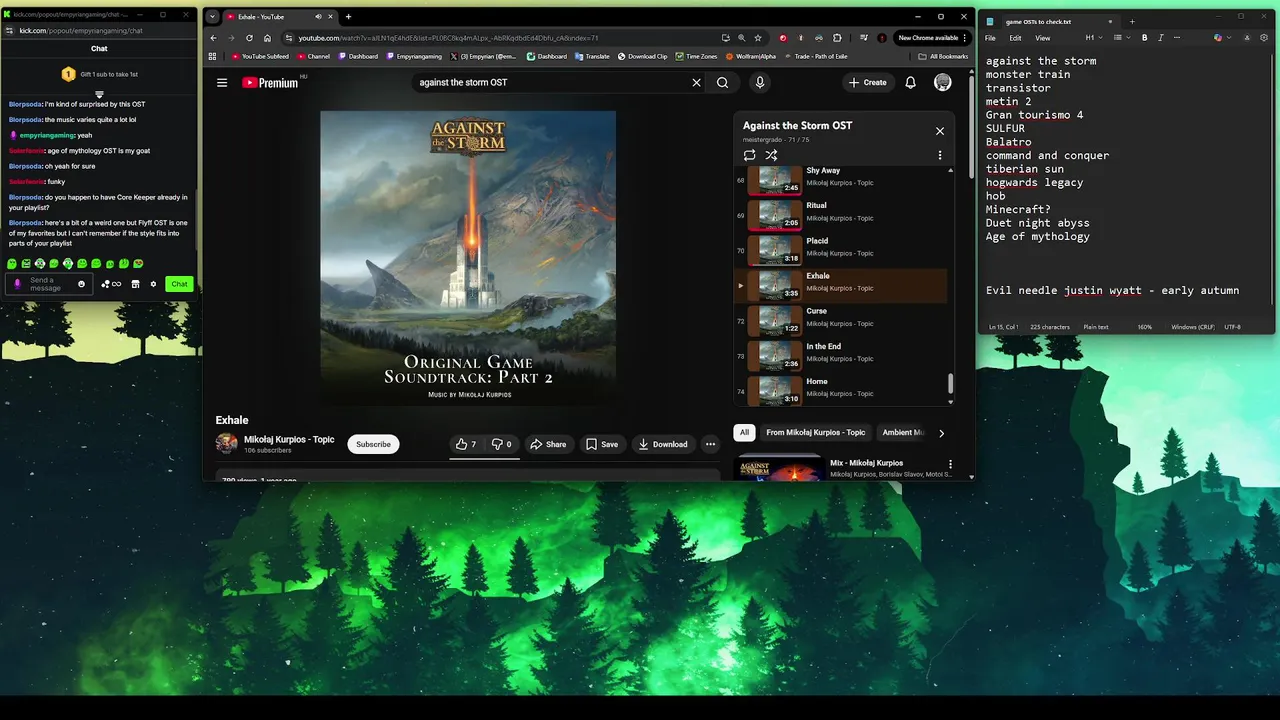The height and width of the screenshot is (720, 1280).
Task: Clear the YouTube search box
Action: coord(696,83)
